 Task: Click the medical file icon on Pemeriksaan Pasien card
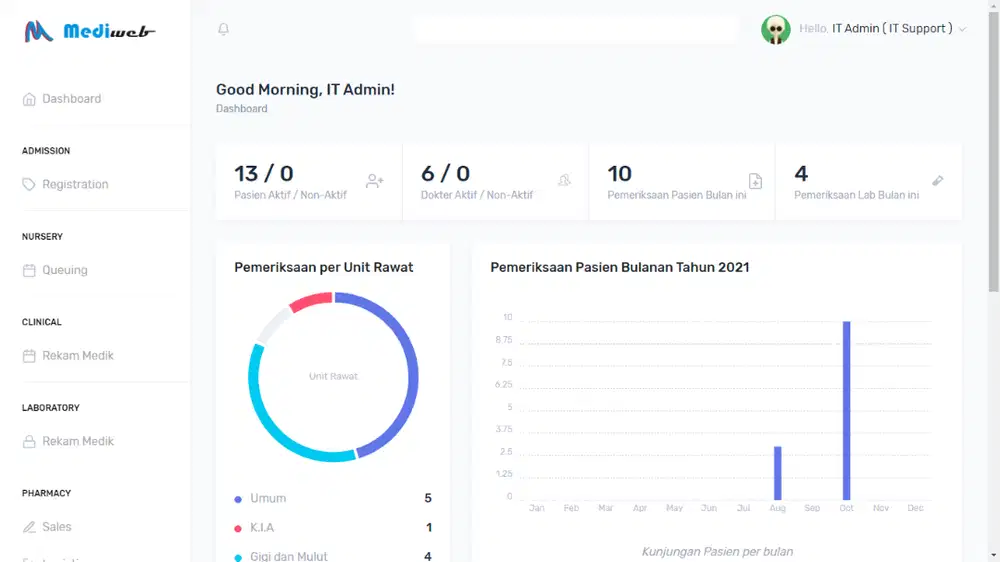coord(755,181)
